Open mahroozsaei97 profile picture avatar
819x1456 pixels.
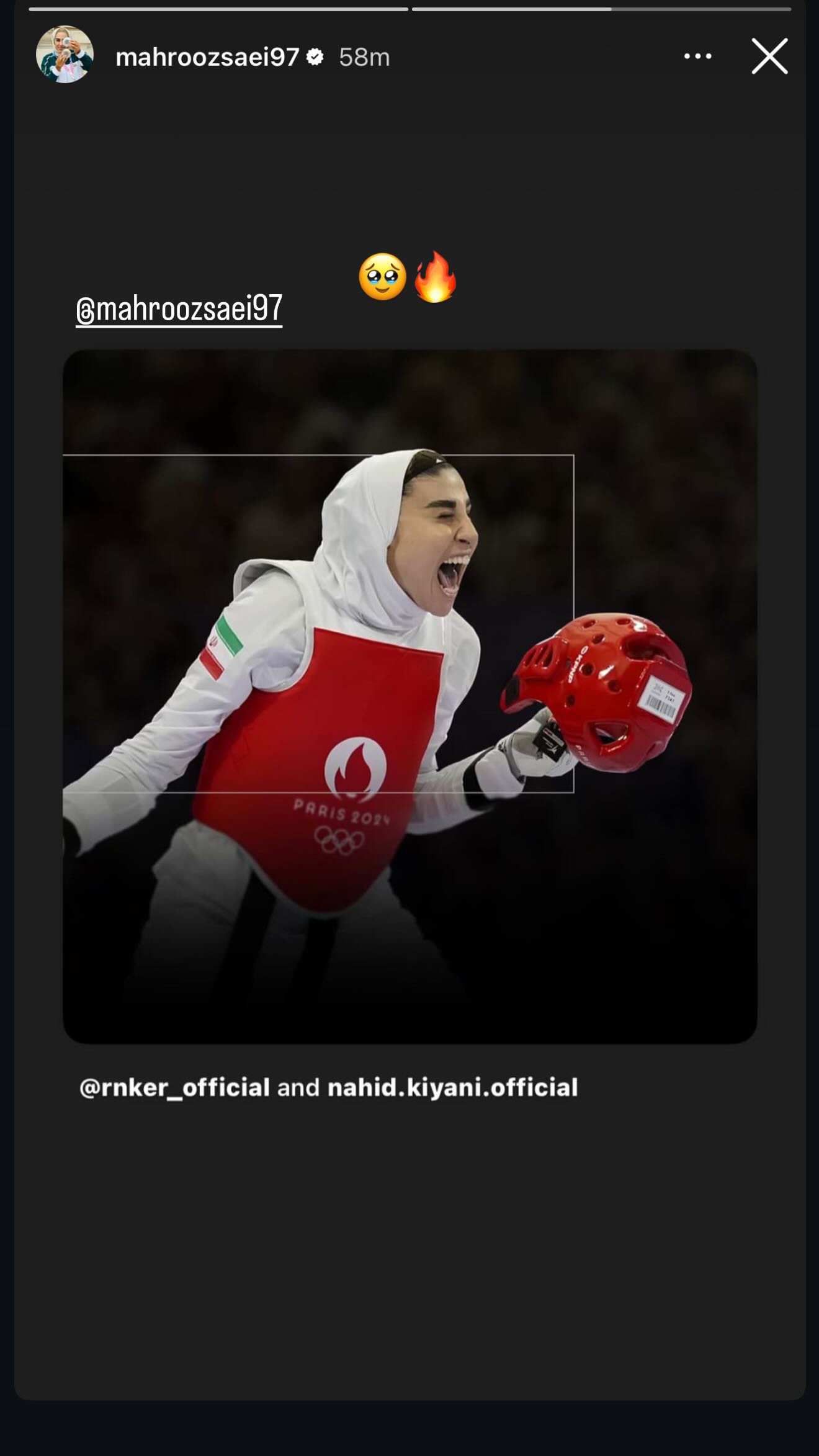65,55
